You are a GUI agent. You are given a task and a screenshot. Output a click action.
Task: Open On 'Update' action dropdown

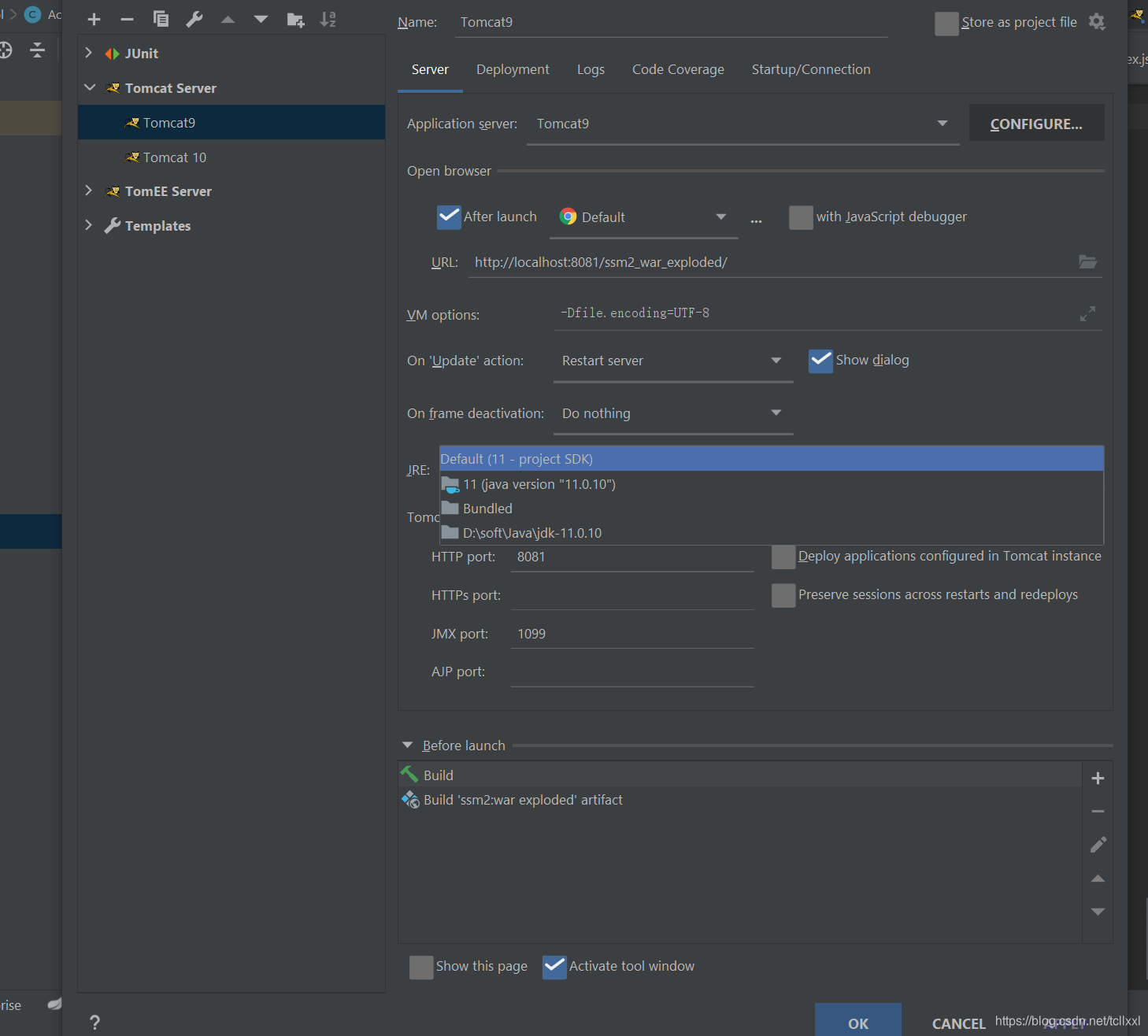click(x=673, y=361)
